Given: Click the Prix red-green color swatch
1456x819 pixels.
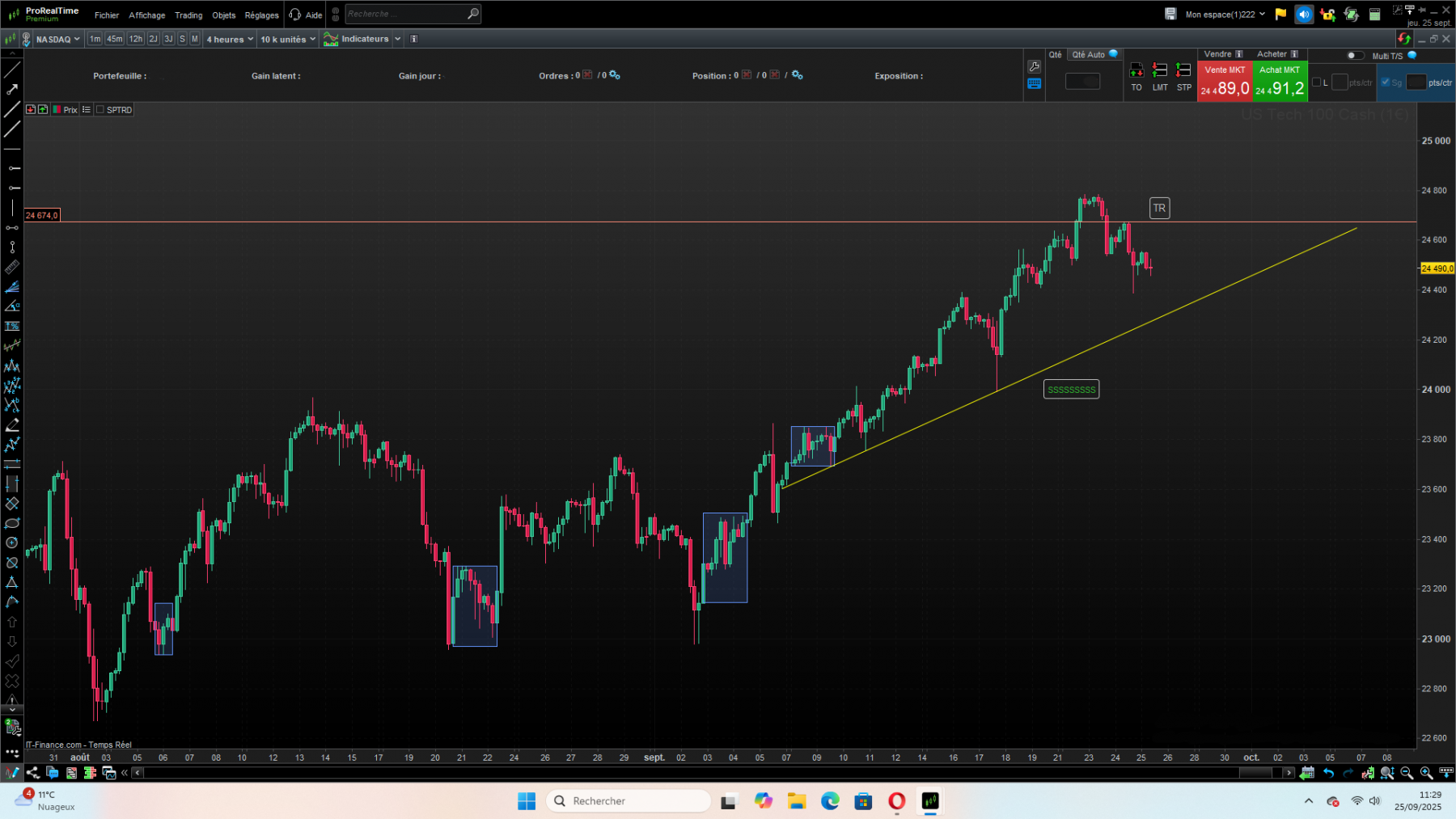Looking at the screenshot, I should pos(57,110).
